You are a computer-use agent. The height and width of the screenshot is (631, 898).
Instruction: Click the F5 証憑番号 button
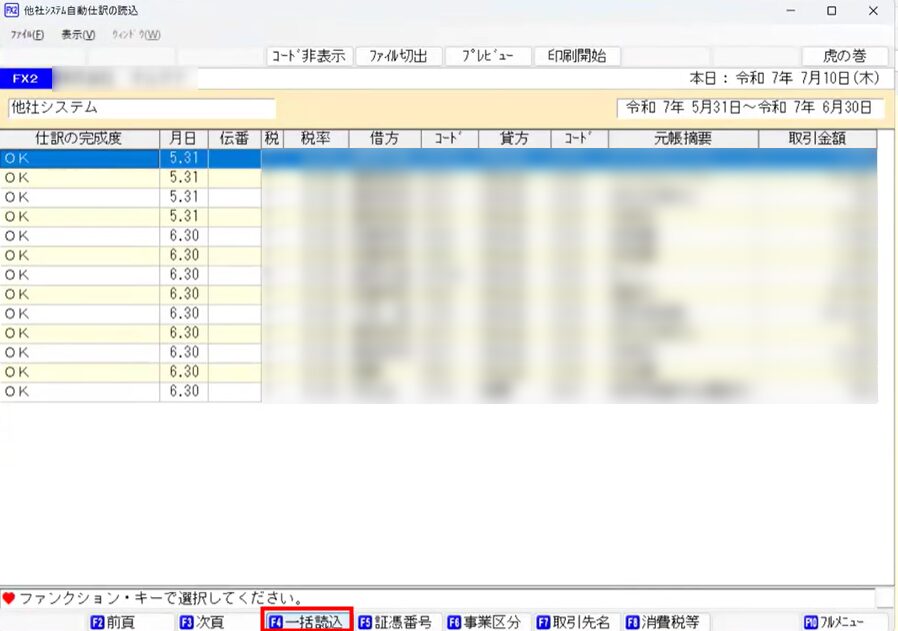pyautogui.click(x=395, y=622)
